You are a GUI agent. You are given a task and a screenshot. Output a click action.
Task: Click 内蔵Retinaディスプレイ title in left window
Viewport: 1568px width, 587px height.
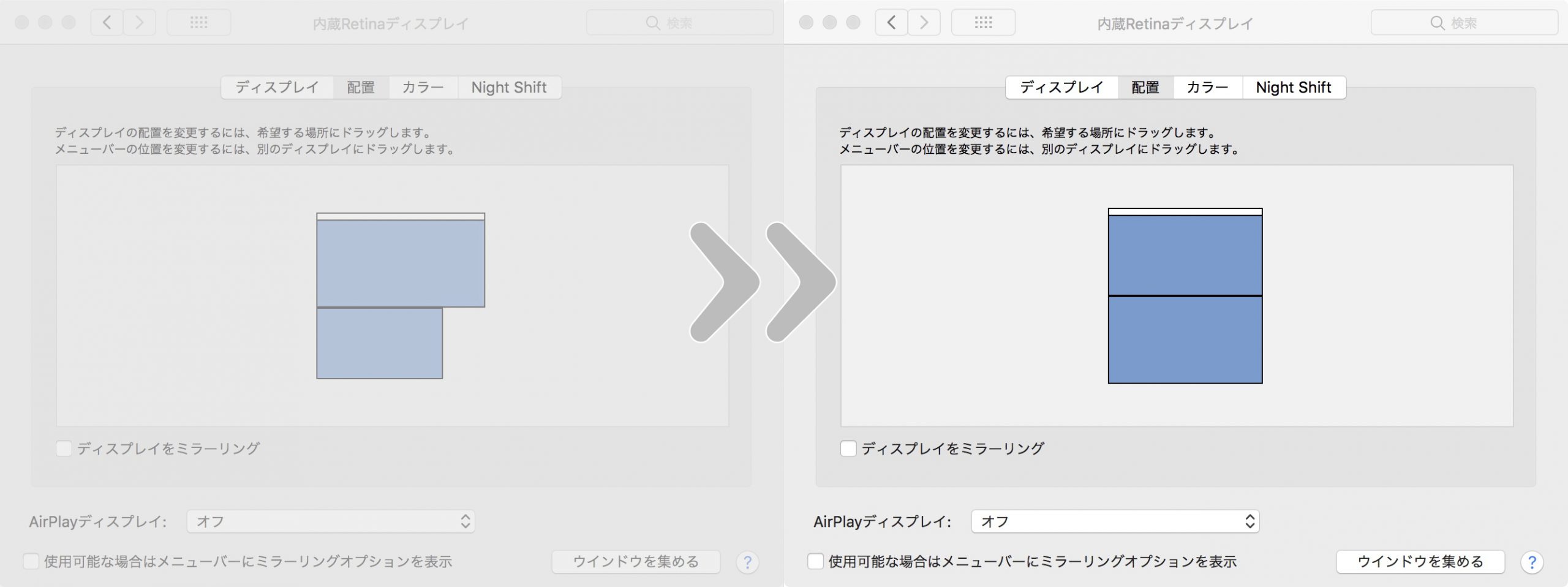[390, 23]
